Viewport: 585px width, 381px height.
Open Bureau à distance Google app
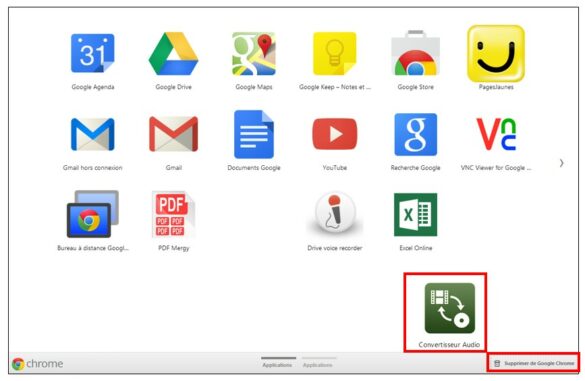[93, 214]
